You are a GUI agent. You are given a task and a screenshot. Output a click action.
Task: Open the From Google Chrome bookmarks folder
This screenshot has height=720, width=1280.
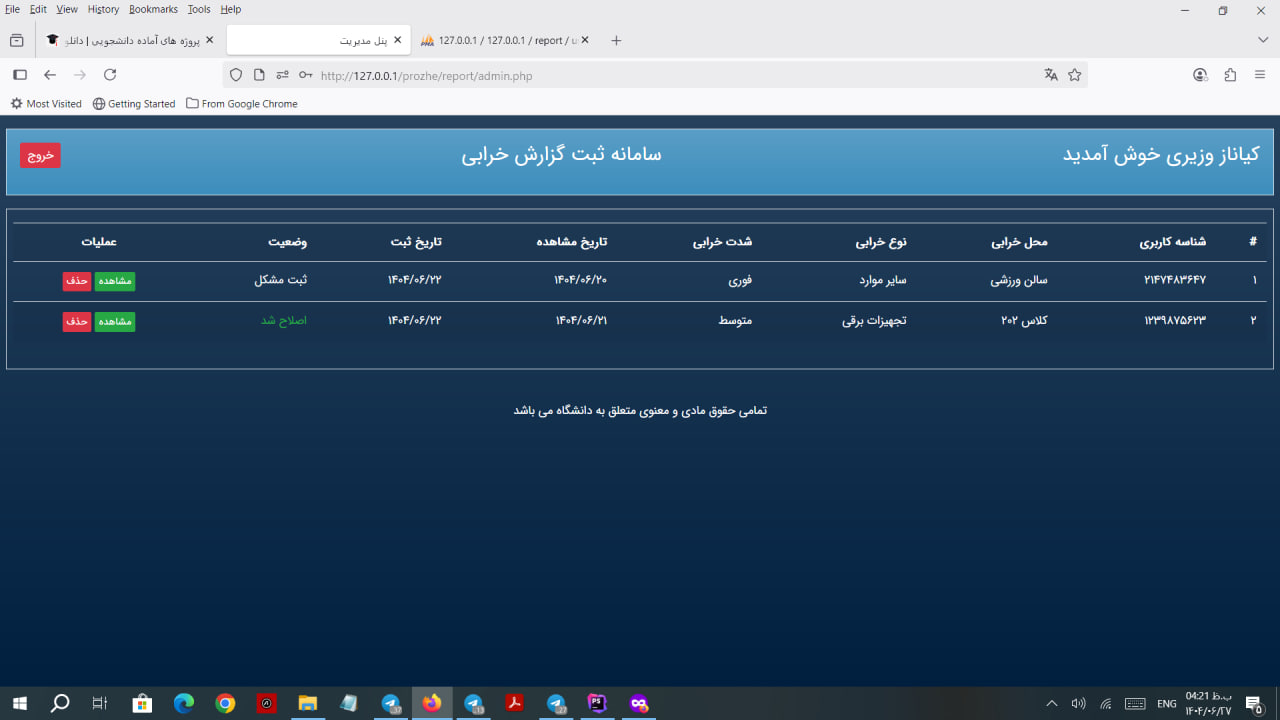(242, 104)
